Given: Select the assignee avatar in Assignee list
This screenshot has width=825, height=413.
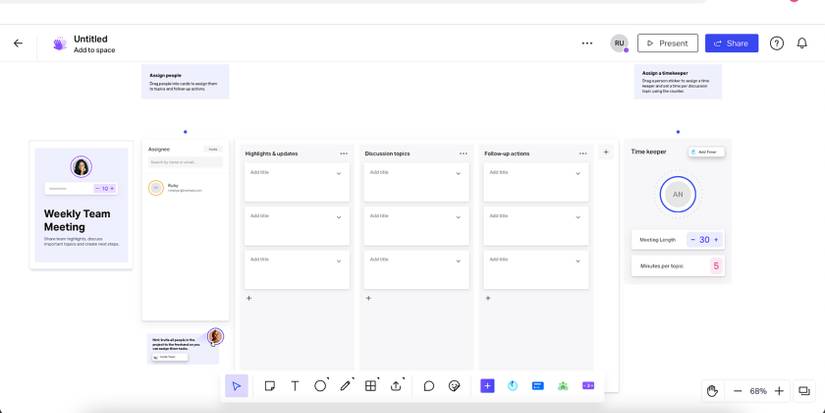Looking at the screenshot, I should tap(156, 188).
